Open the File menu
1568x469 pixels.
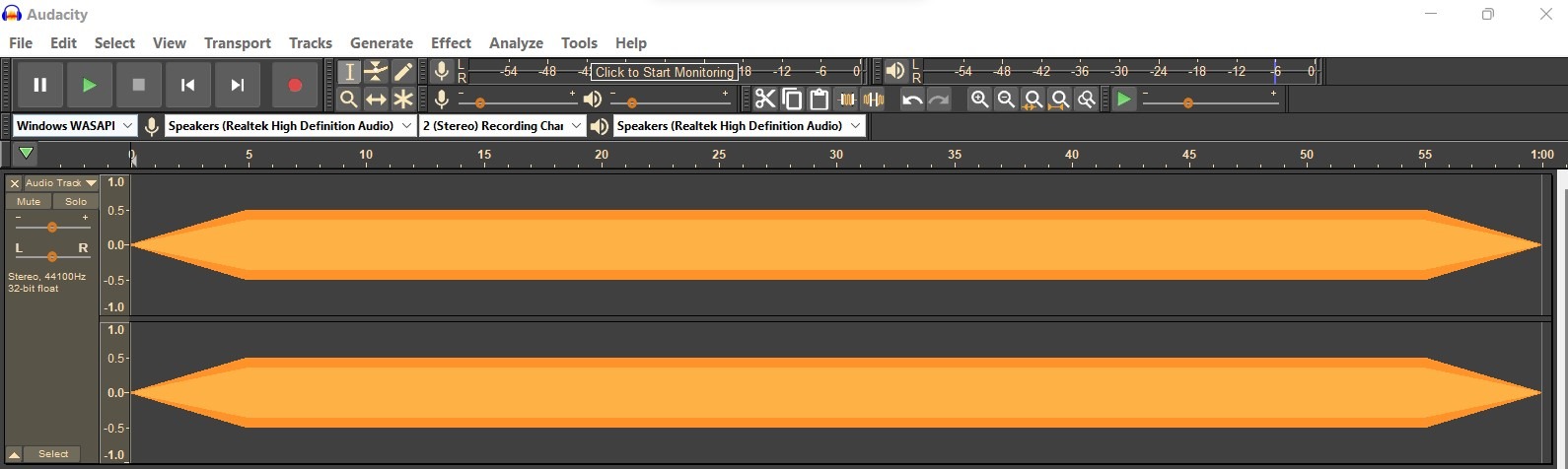tap(21, 42)
